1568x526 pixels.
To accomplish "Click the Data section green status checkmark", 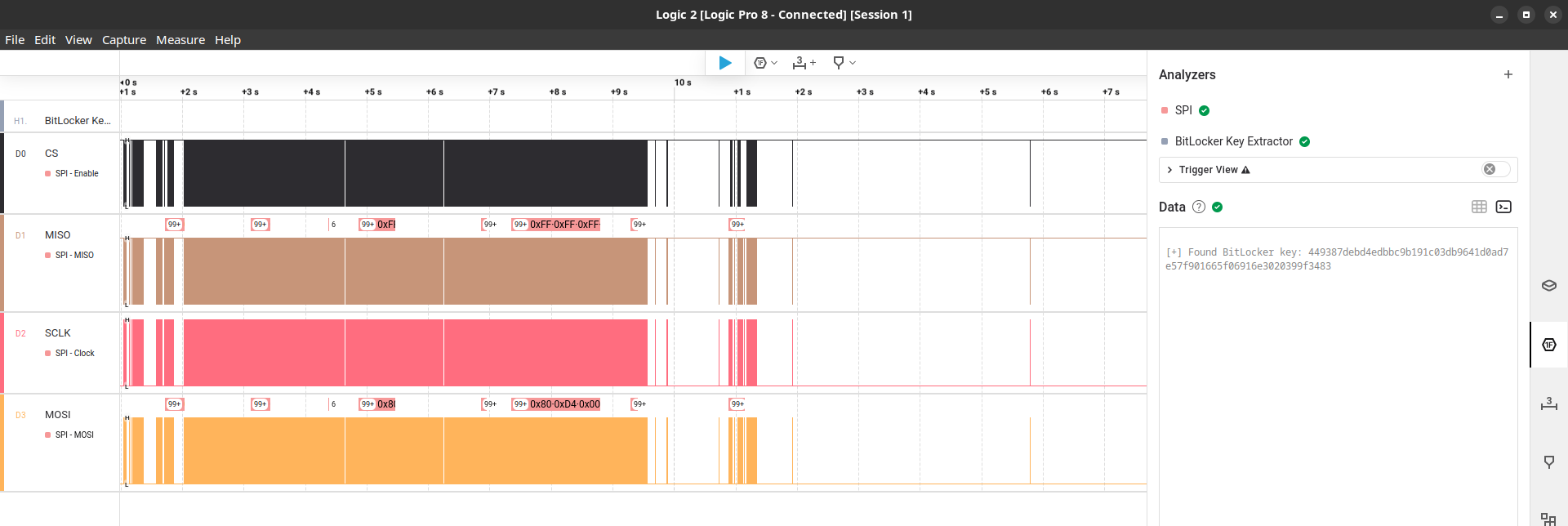I will tap(1218, 207).
